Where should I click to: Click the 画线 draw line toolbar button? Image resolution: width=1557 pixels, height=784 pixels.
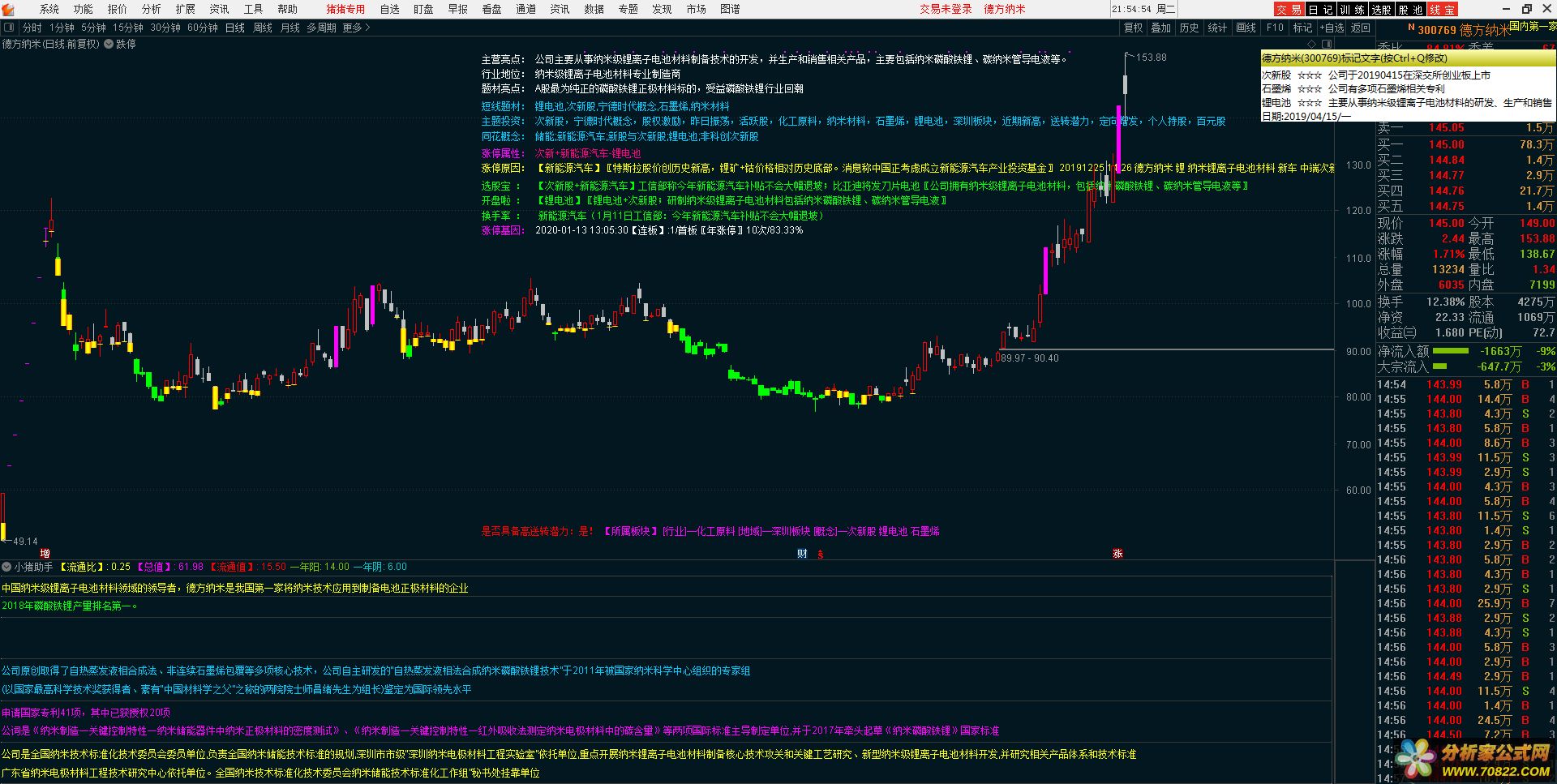click(x=1246, y=28)
